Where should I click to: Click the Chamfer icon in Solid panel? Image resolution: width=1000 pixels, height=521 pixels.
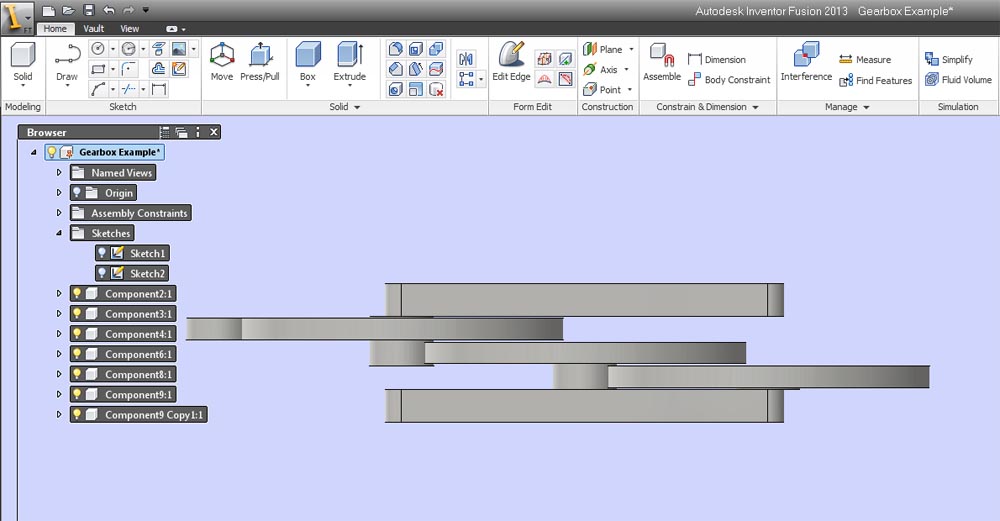pyautogui.click(x=395, y=69)
